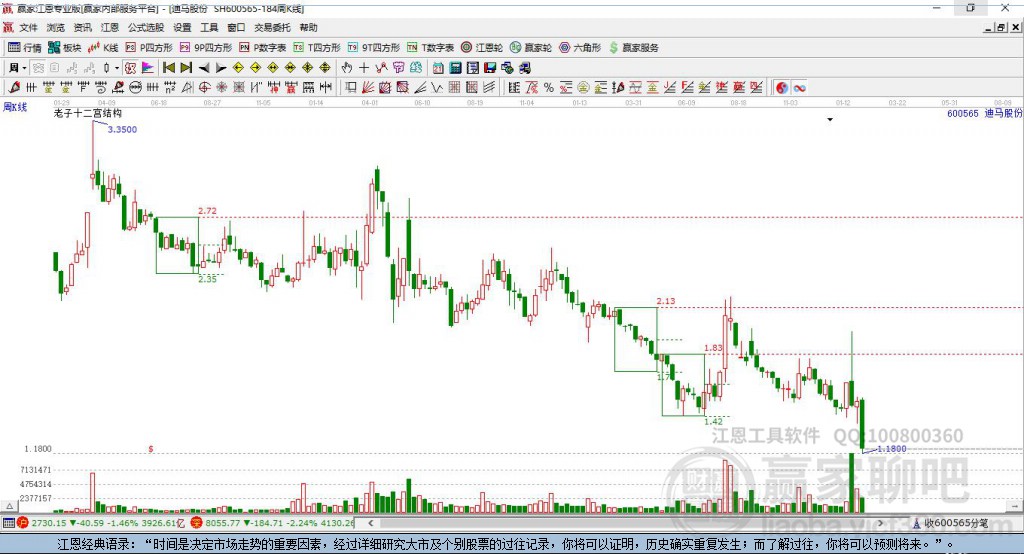This screenshot has width=1024, height=554.
Task: Open the 工具 menu
Action: click(209, 27)
